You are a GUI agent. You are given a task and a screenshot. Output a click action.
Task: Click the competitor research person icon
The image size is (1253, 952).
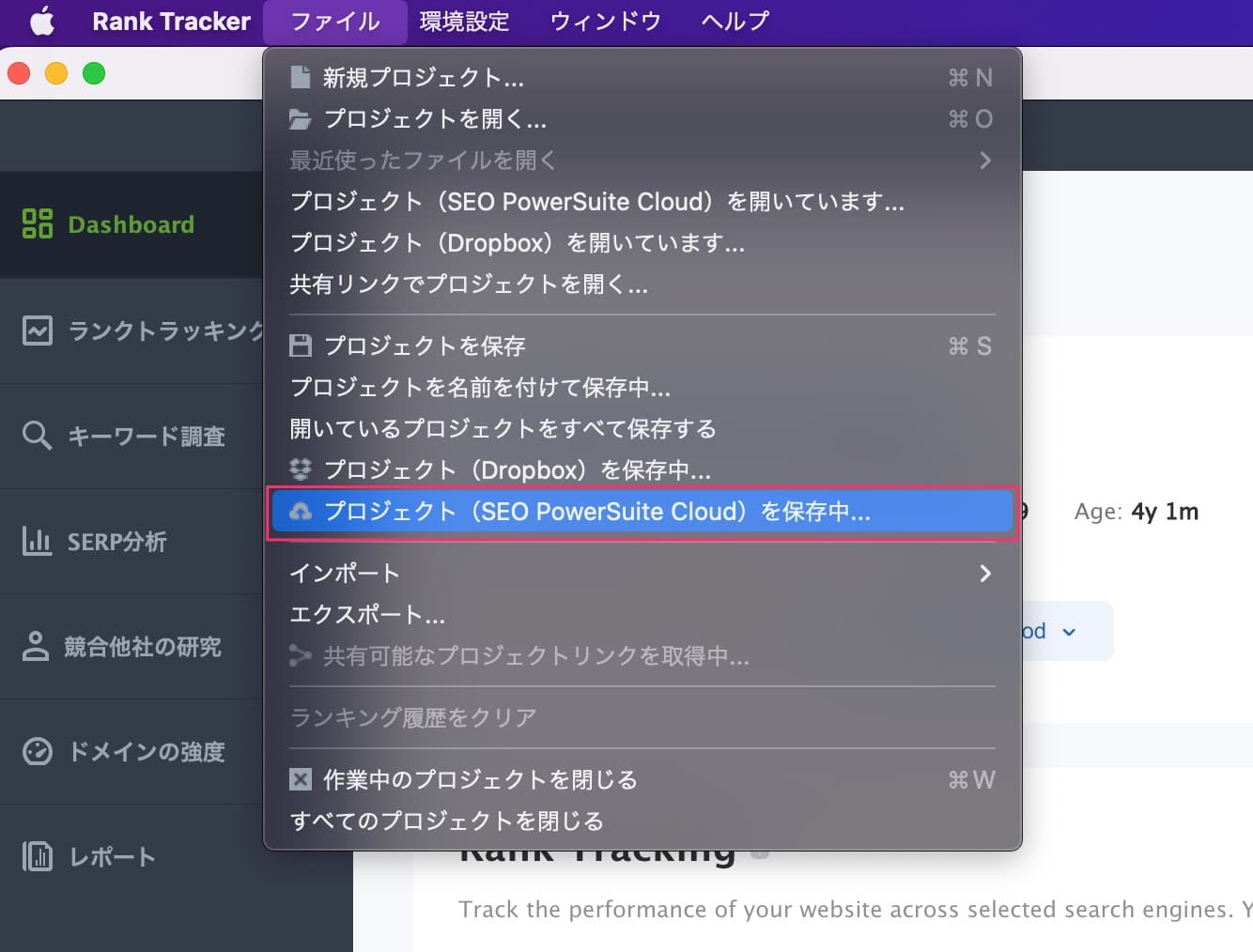[36, 646]
